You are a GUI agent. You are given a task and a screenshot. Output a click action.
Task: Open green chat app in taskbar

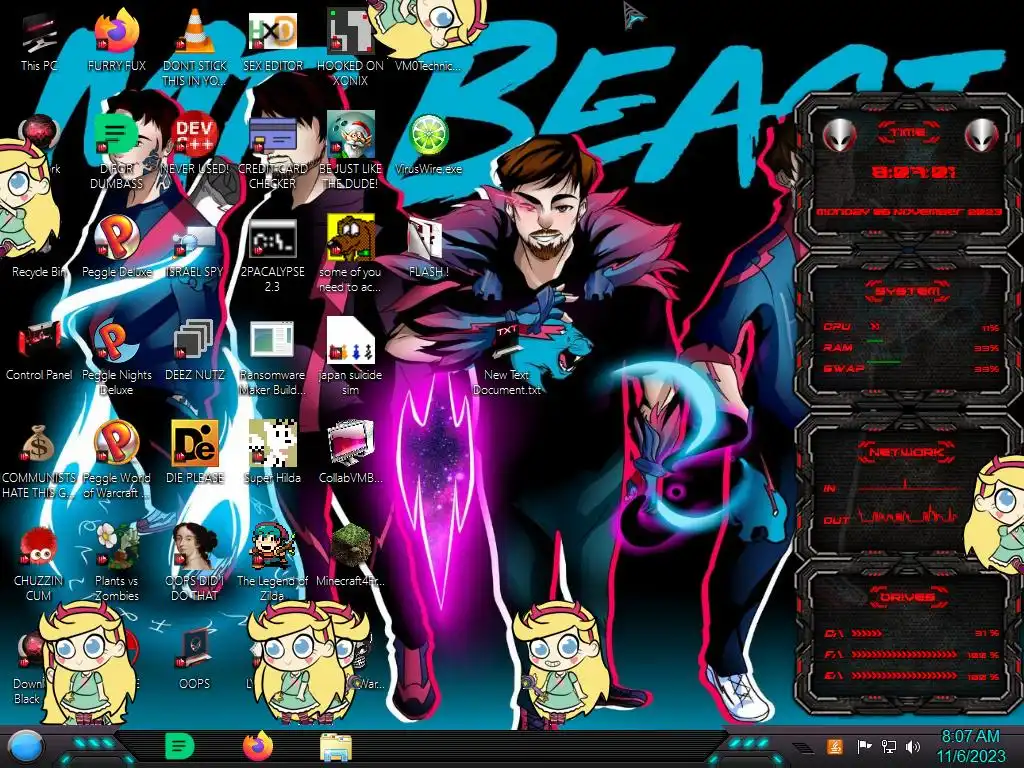[180, 746]
